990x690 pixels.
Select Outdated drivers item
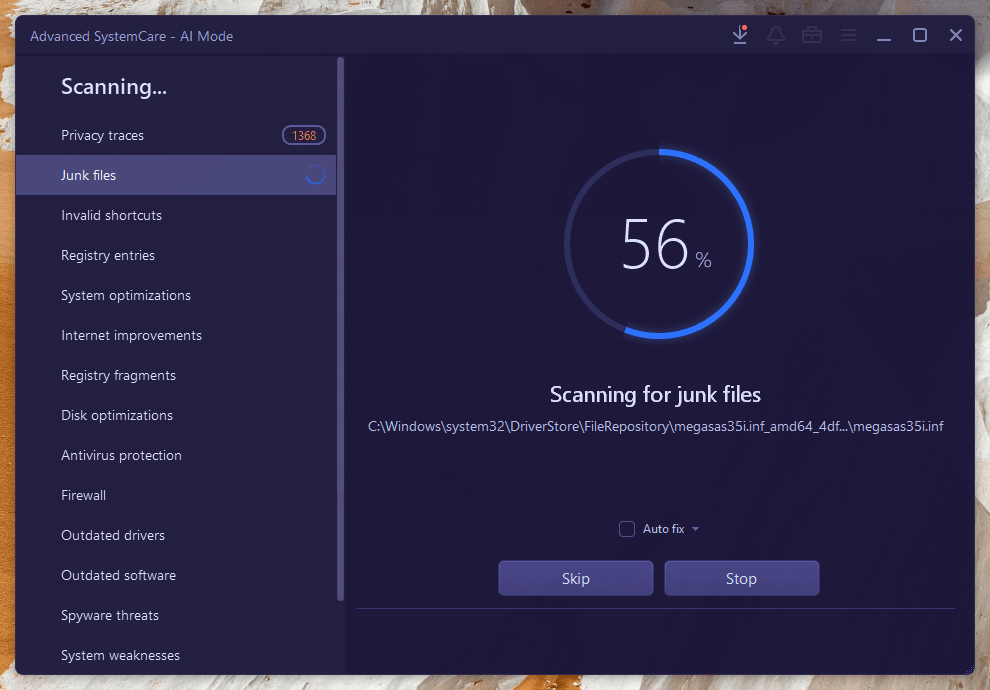[113, 535]
